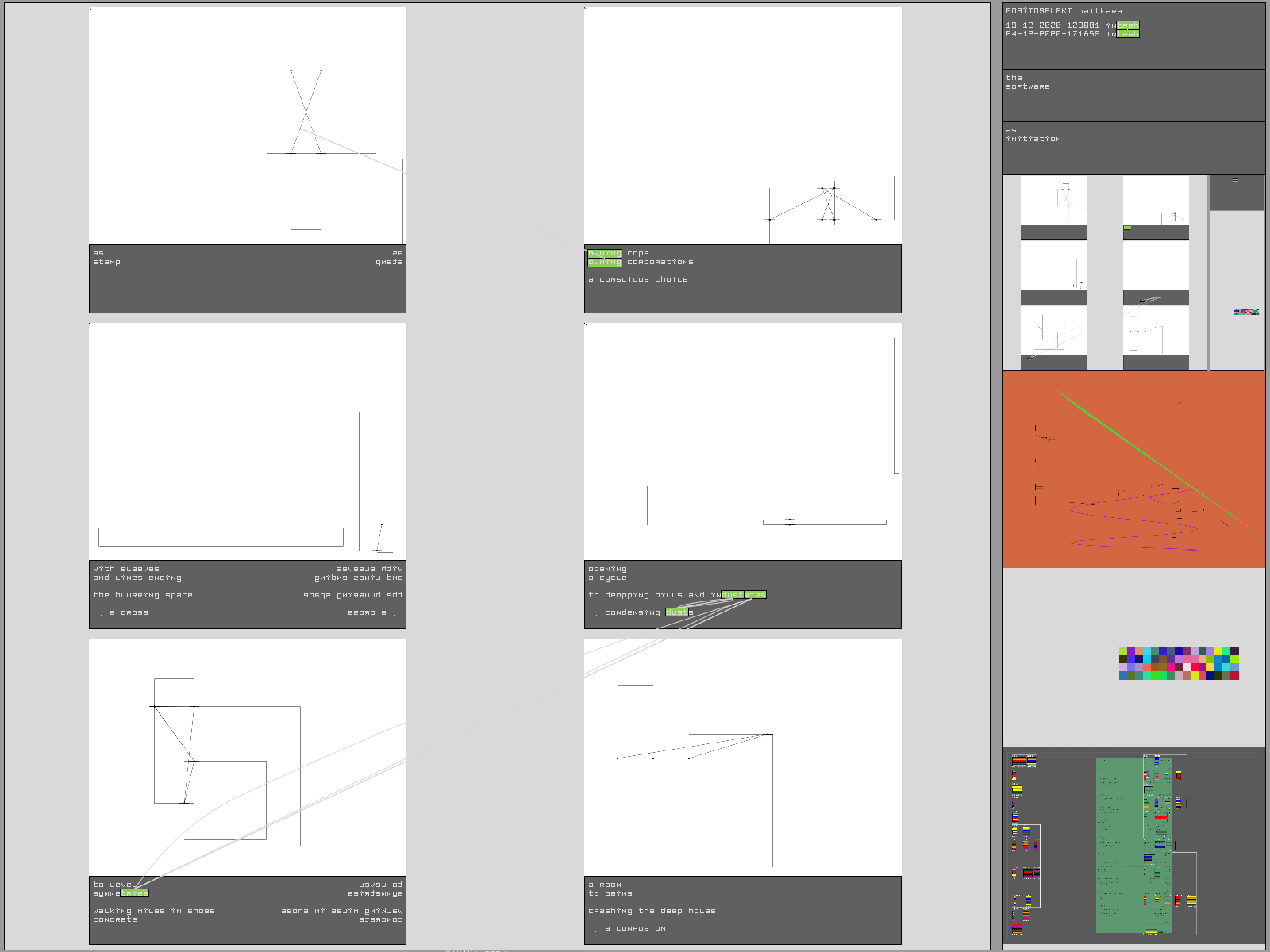
Task: Select the bottom-left overview thumbnail
Action: point(1053,338)
